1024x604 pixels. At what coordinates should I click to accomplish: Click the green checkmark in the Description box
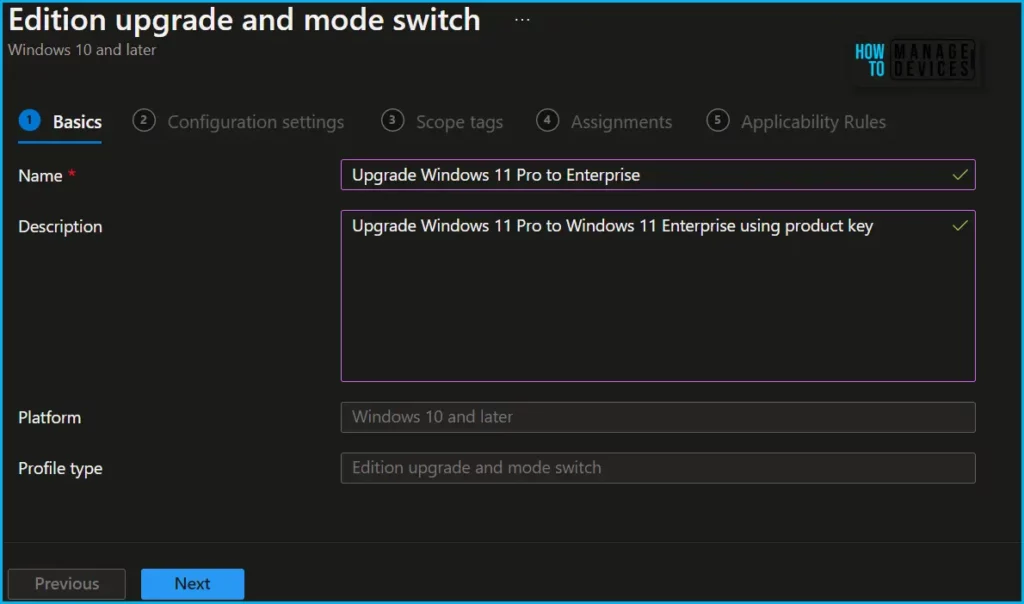[960, 226]
